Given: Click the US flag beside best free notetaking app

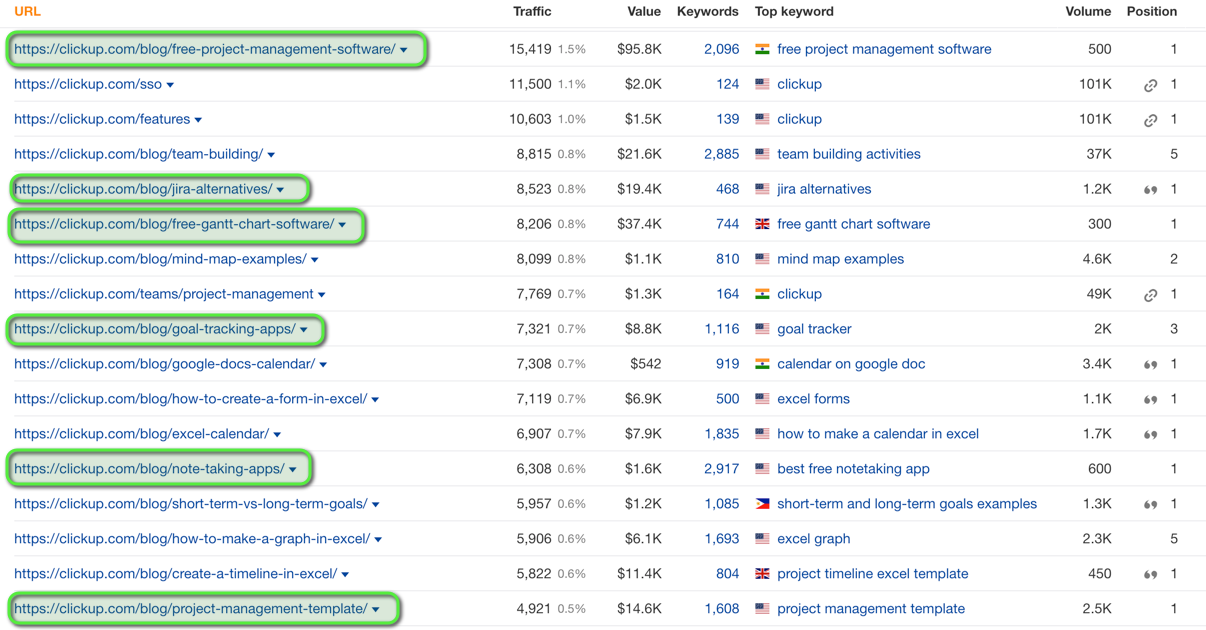Looking at the screenshot, I should (762, 469).
